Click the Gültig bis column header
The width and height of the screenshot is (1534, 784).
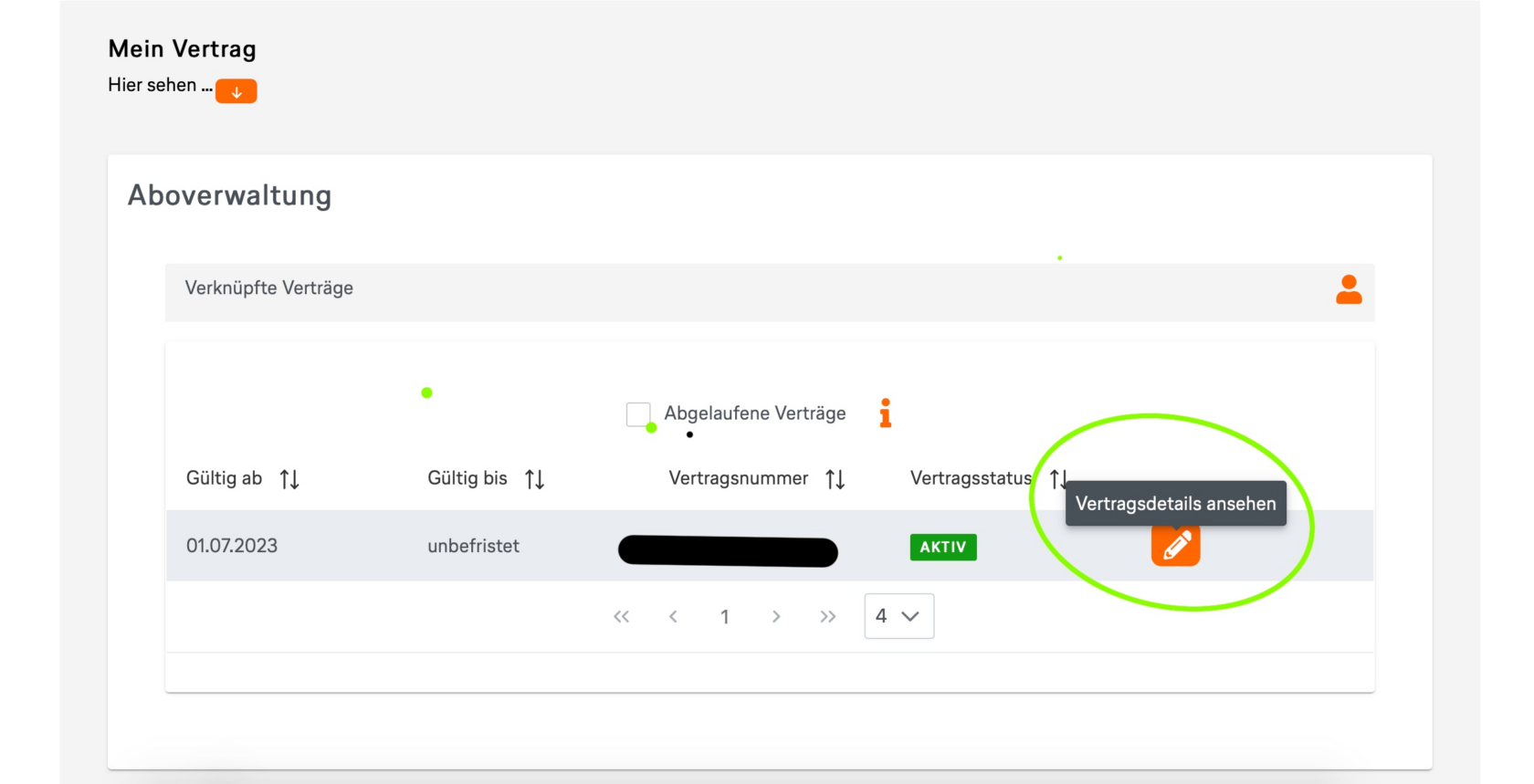[468, 478]
